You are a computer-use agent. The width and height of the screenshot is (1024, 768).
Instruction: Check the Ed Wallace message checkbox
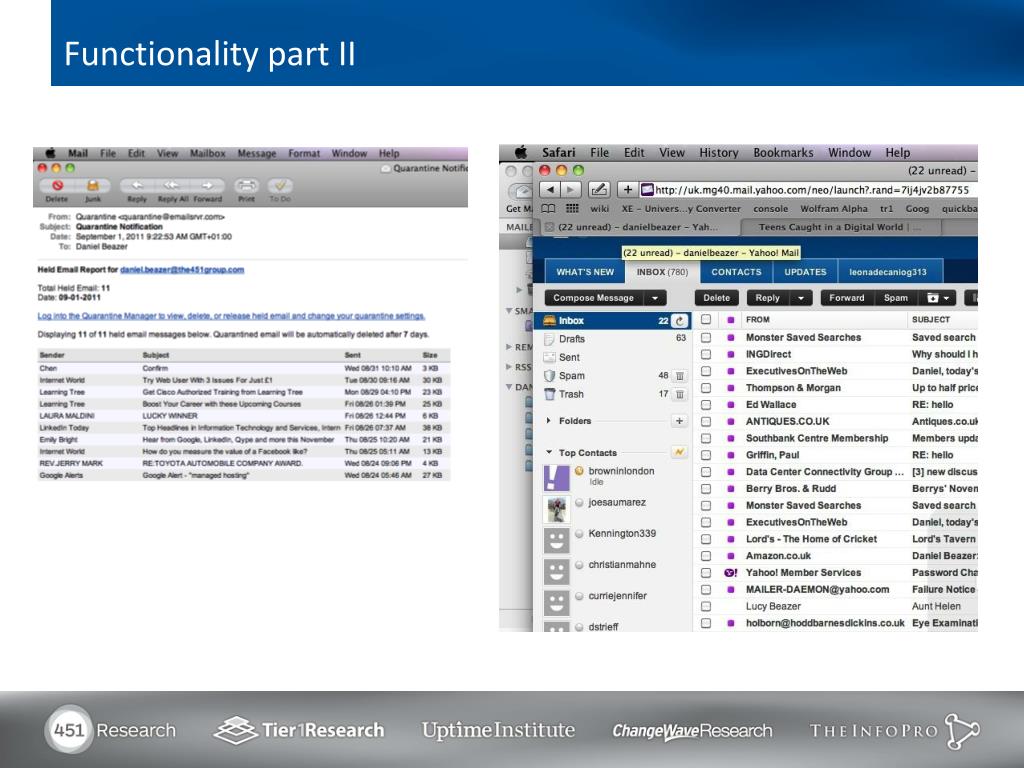point(706,405)
